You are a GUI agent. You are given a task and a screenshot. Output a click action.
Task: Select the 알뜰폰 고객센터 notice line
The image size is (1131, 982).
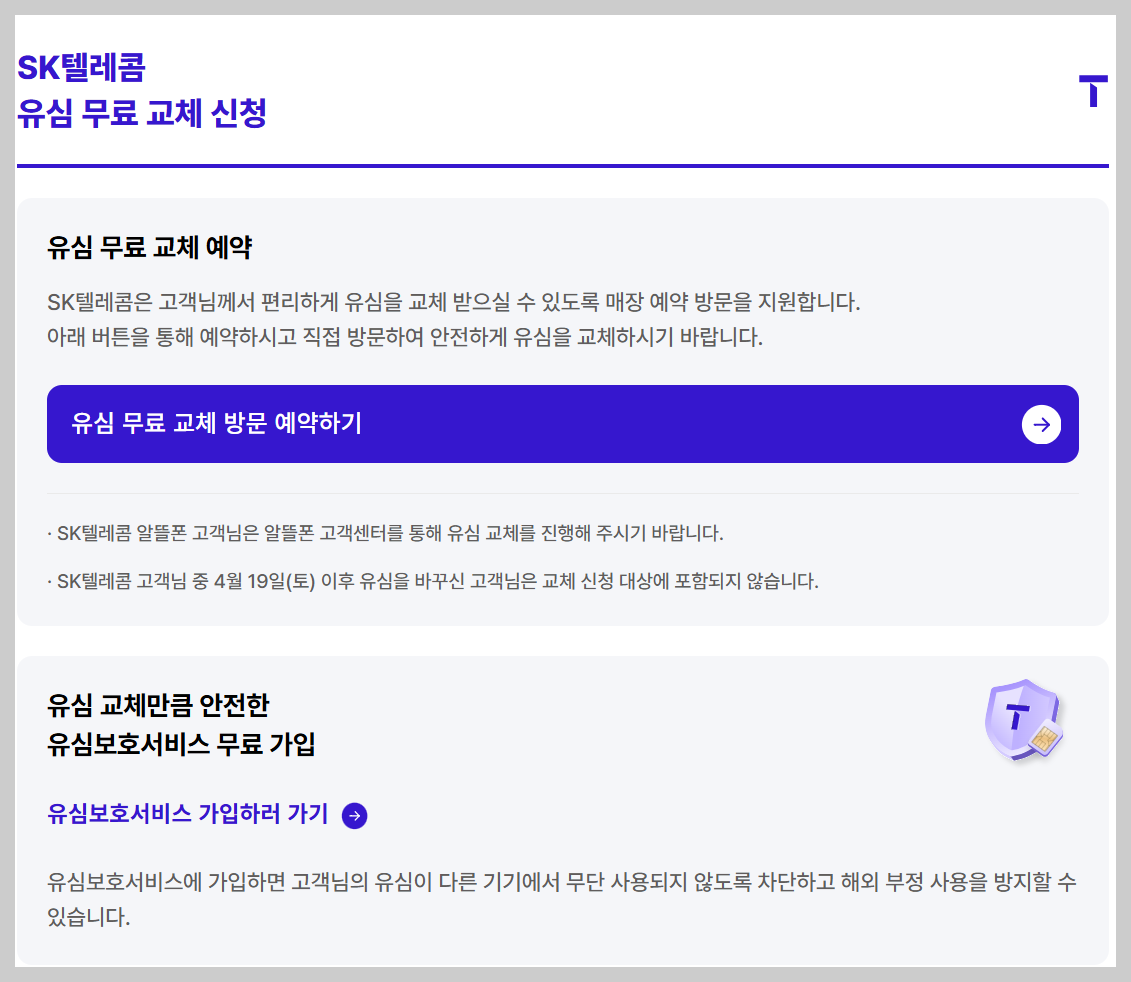pyautogui.click(x=385, y=533)
